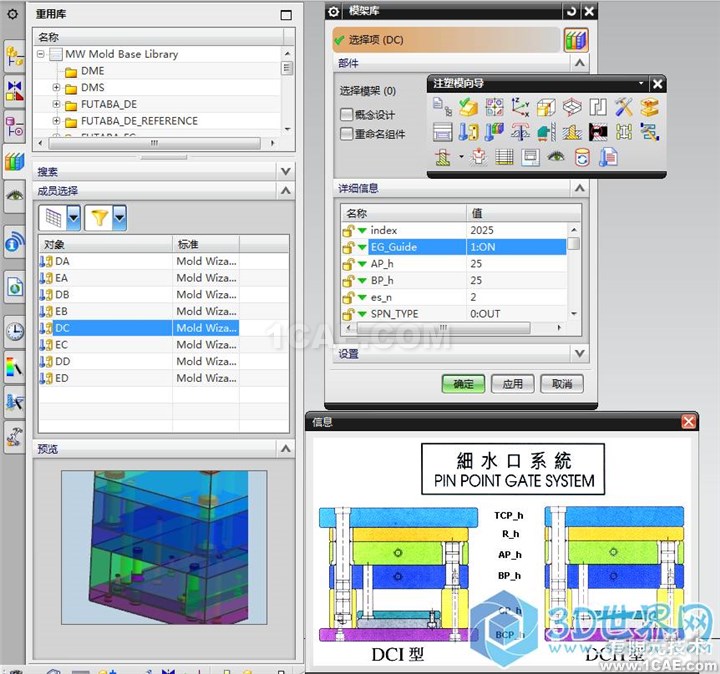Collapse the MW Mold Base Library tree node
This screenshot has height=674, width=720.
pos(41,54)
